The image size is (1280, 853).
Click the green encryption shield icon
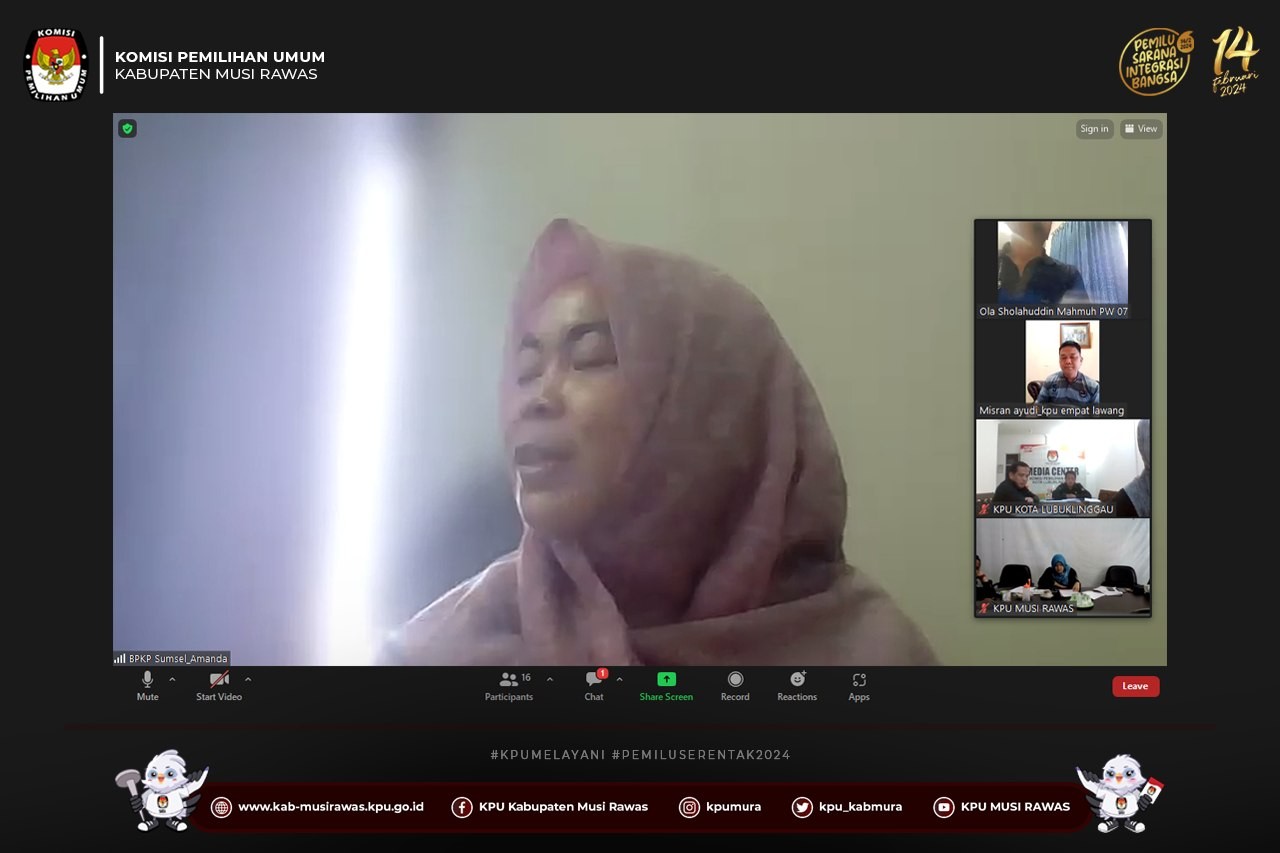(127, 128)
